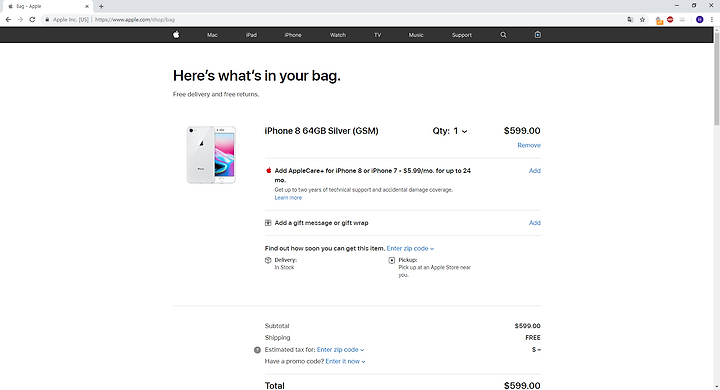Click 'Get up to two years of technical support' text
Screen dimensions: 720x390
[364, 190]
